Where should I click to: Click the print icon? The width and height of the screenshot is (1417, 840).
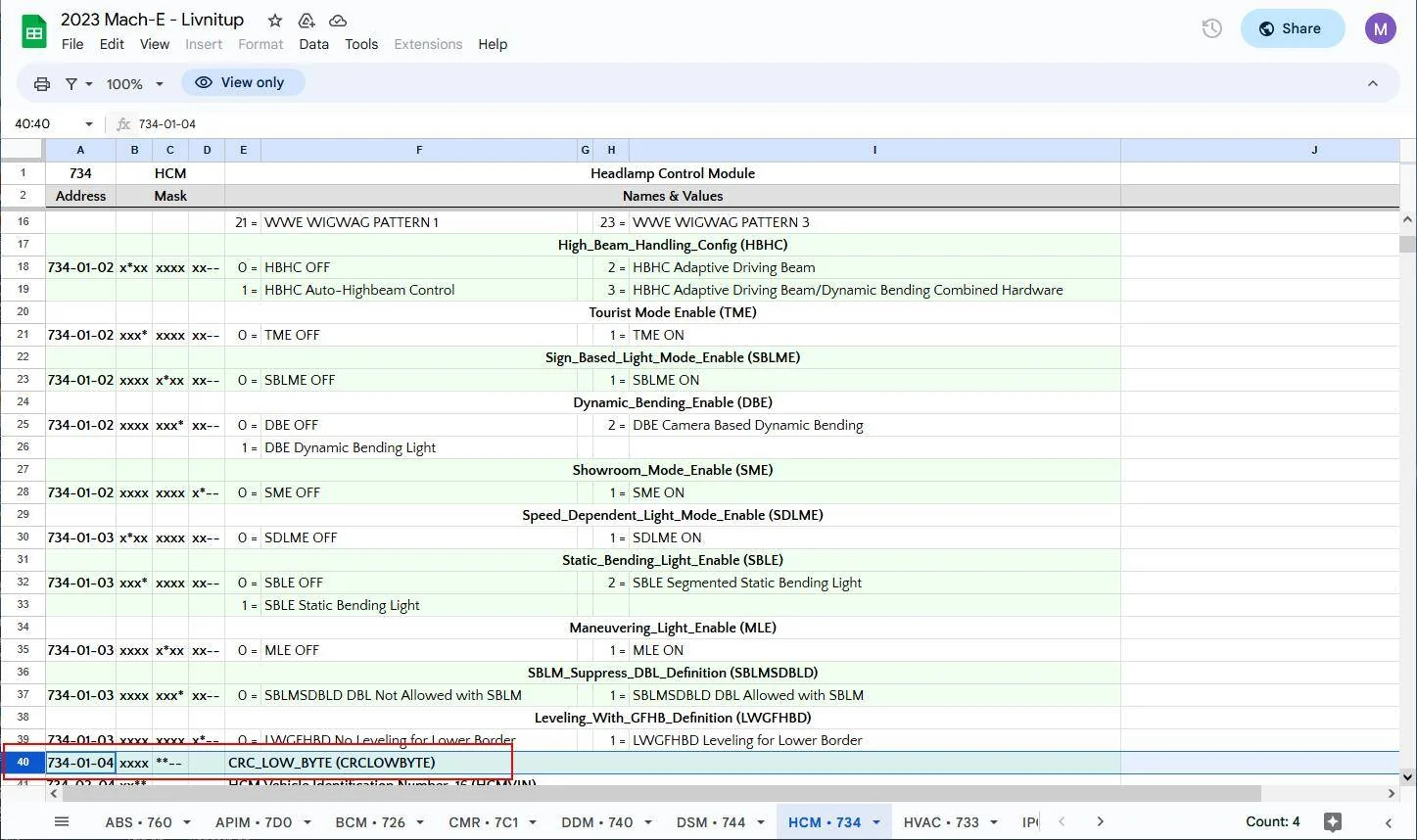(42, 84)
